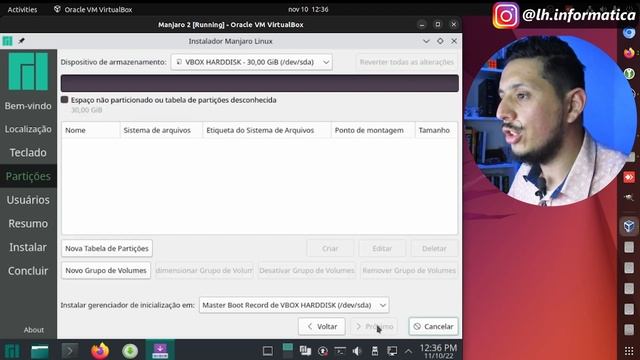This screenshot has height=360, width=640.
Task: Open the removable devices tray icon
Action: pos(375,351)
